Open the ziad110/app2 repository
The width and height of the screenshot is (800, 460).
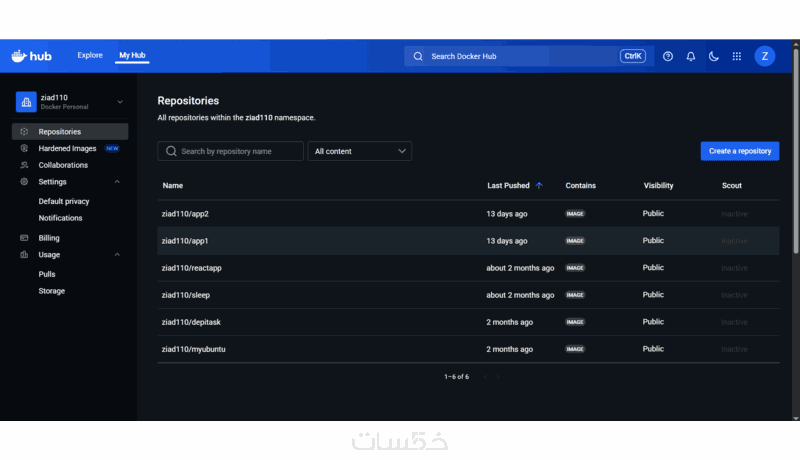click(x=185, y=214)
